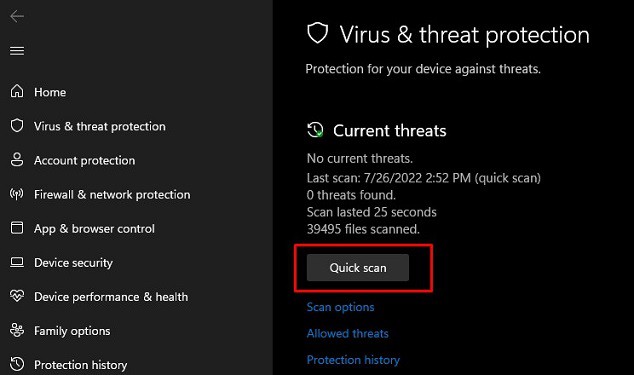Image resolution: width=634 pixels, height=375 pixels.
Task: Open Protection history link under Current threats
Action: [353, 360]
